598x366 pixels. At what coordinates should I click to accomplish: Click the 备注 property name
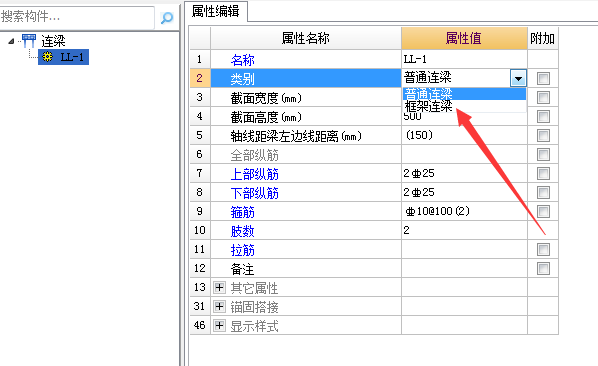243,269
